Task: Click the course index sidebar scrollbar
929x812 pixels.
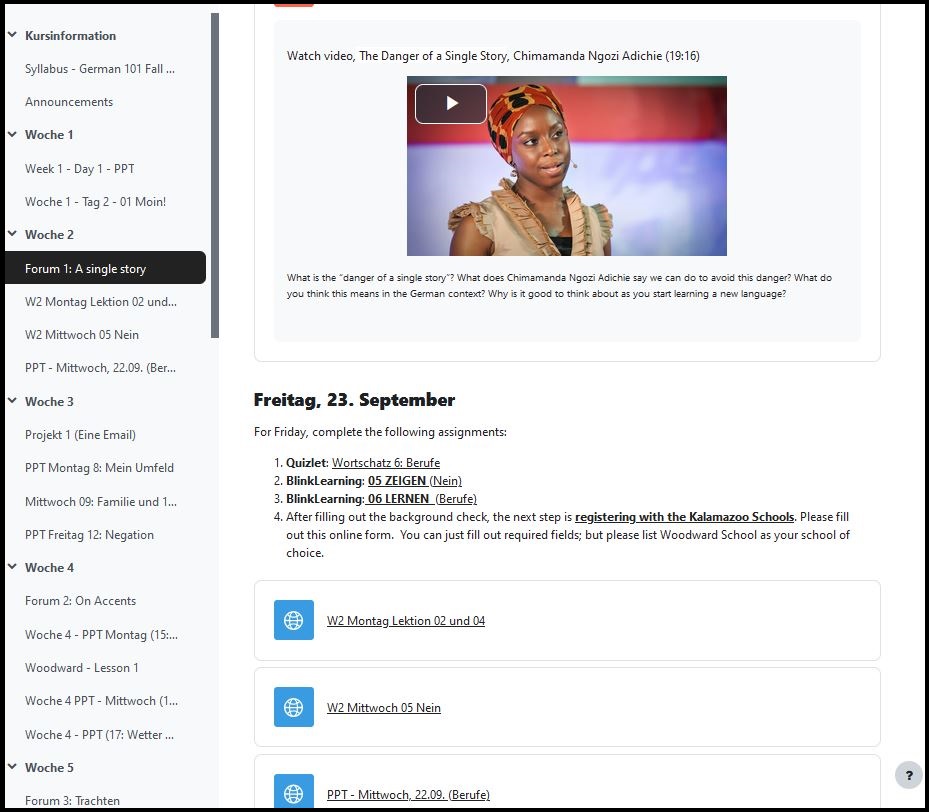Action: pyautogui.click(x=215, y=176)
